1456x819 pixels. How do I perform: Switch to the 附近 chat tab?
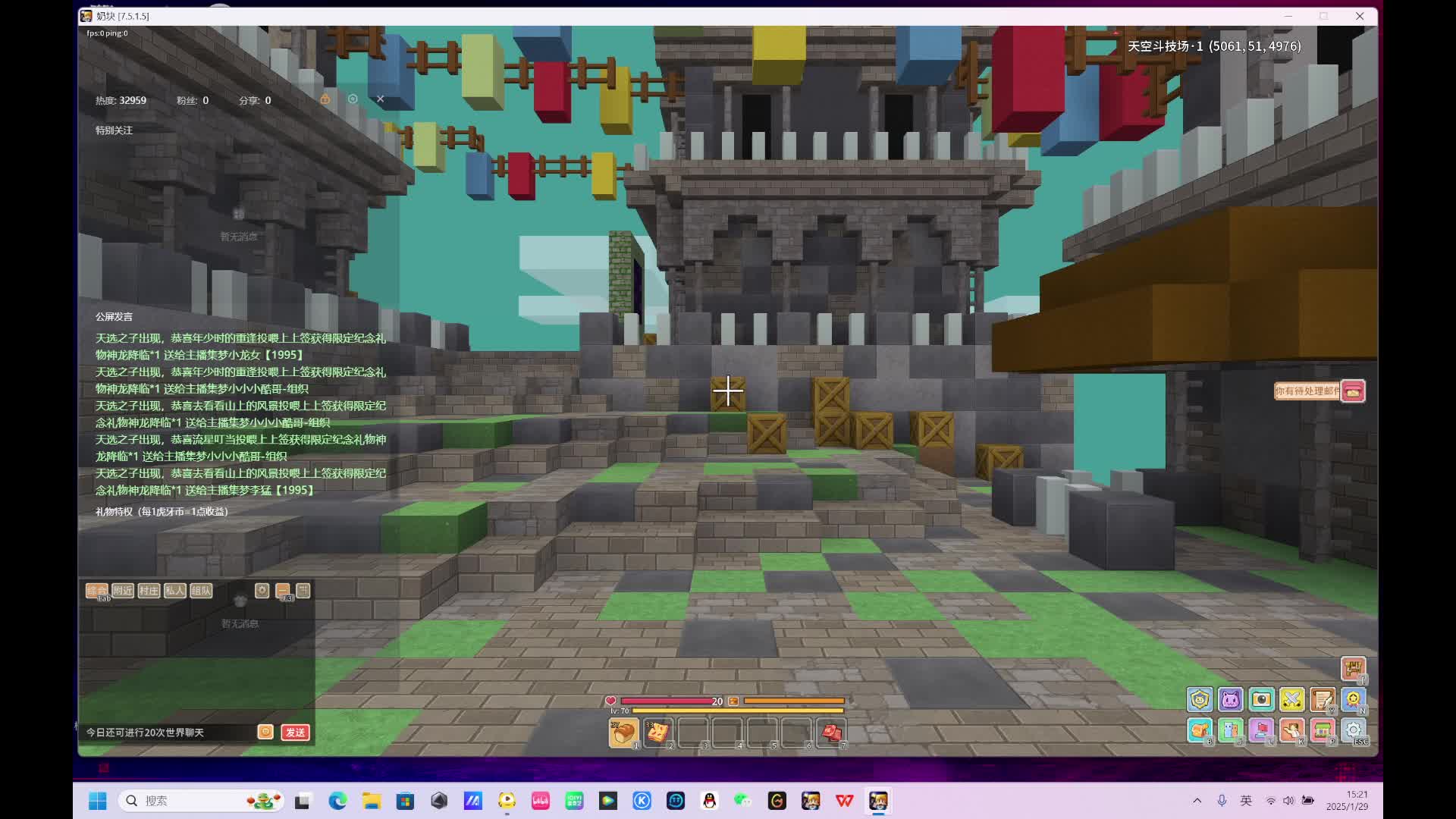(x=123, y=591)
